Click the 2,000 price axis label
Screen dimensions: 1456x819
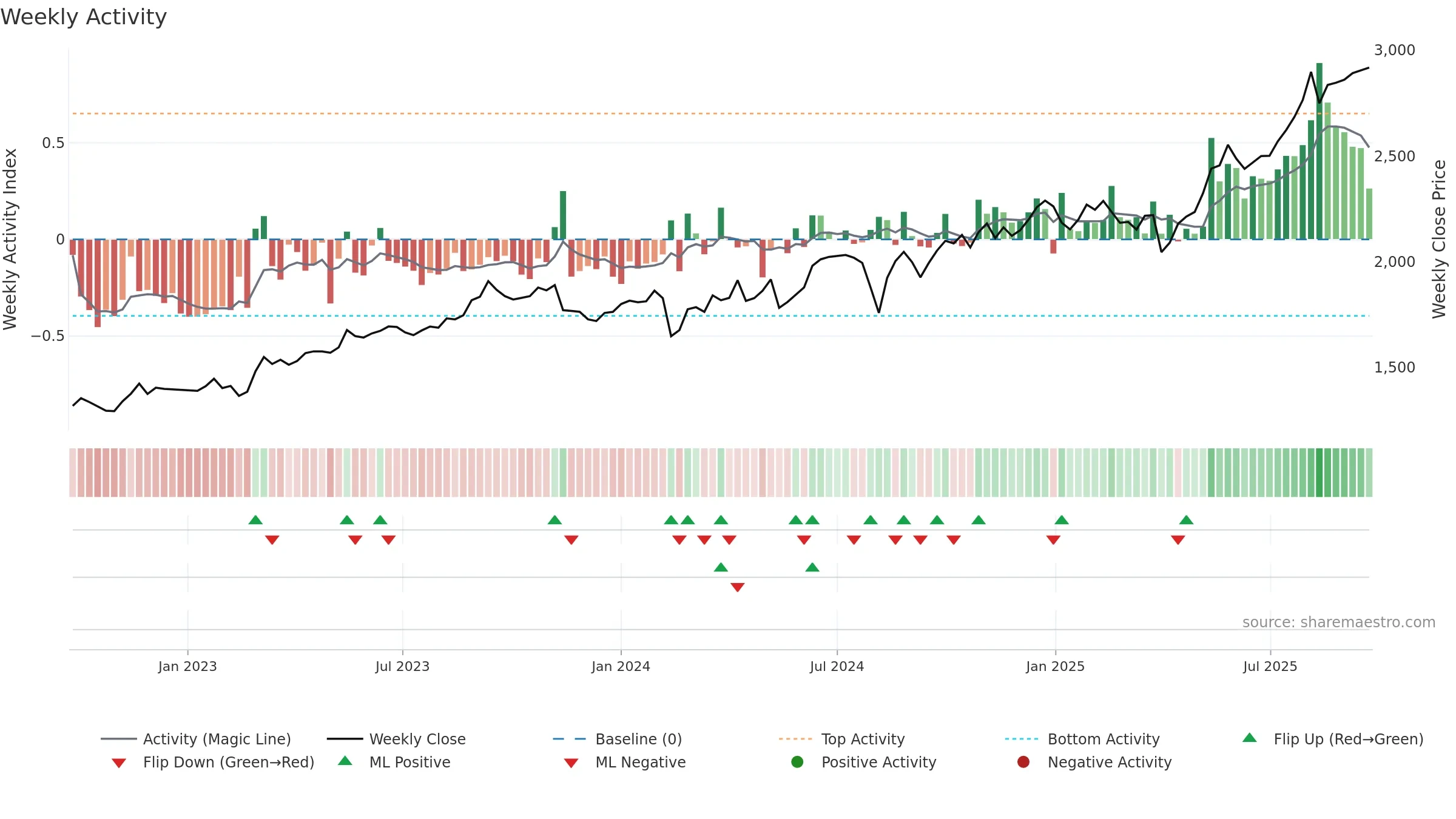click(1394, 261)
